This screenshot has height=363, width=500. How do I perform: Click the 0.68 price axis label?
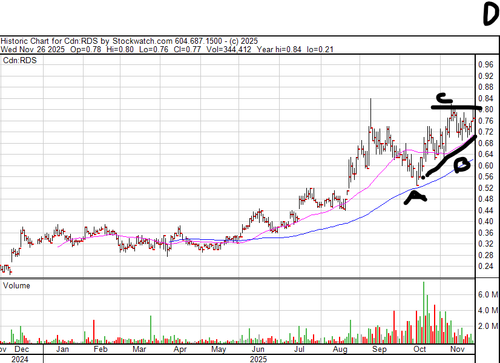(x=486, y=143)
